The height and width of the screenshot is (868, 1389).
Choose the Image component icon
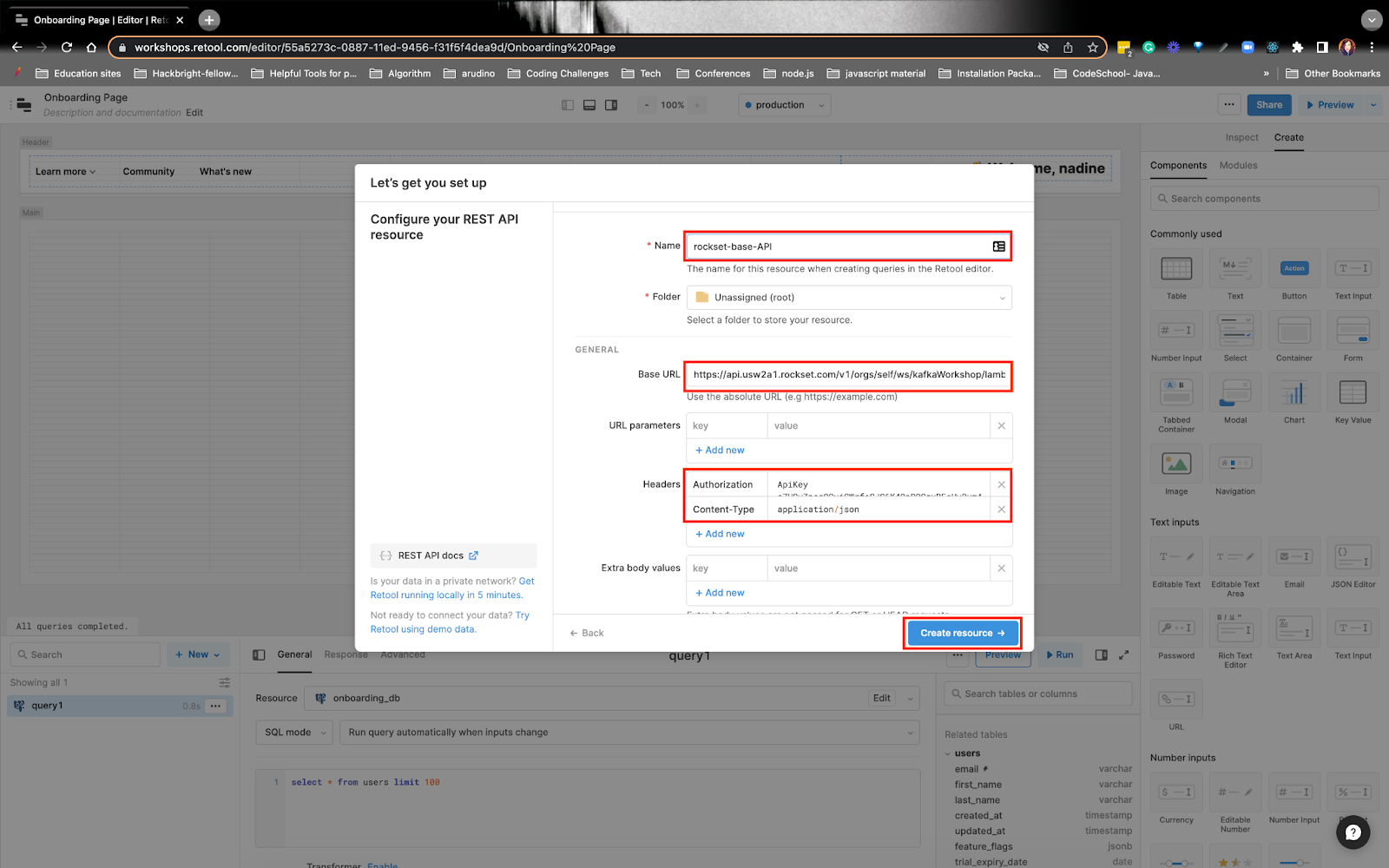1176,464
